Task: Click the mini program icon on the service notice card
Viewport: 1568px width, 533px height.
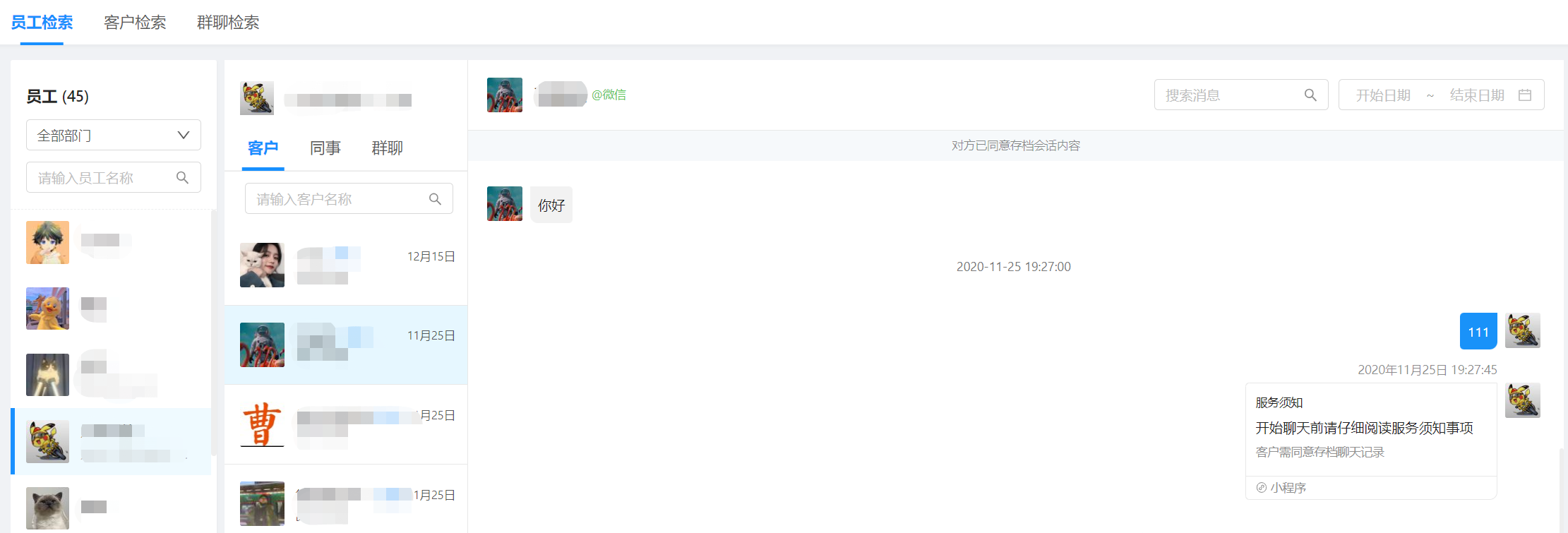Action: coord(1262,488)
